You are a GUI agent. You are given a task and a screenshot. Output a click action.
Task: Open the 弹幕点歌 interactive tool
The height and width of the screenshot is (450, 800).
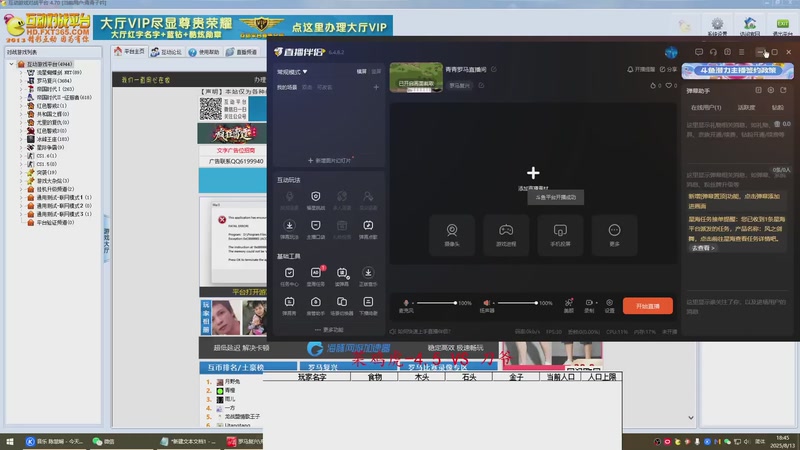point(368,230)
